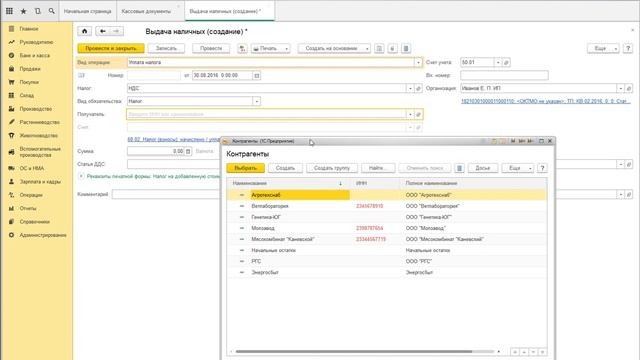
Task: Open 68.02 Налог account link
Action: 174,140
